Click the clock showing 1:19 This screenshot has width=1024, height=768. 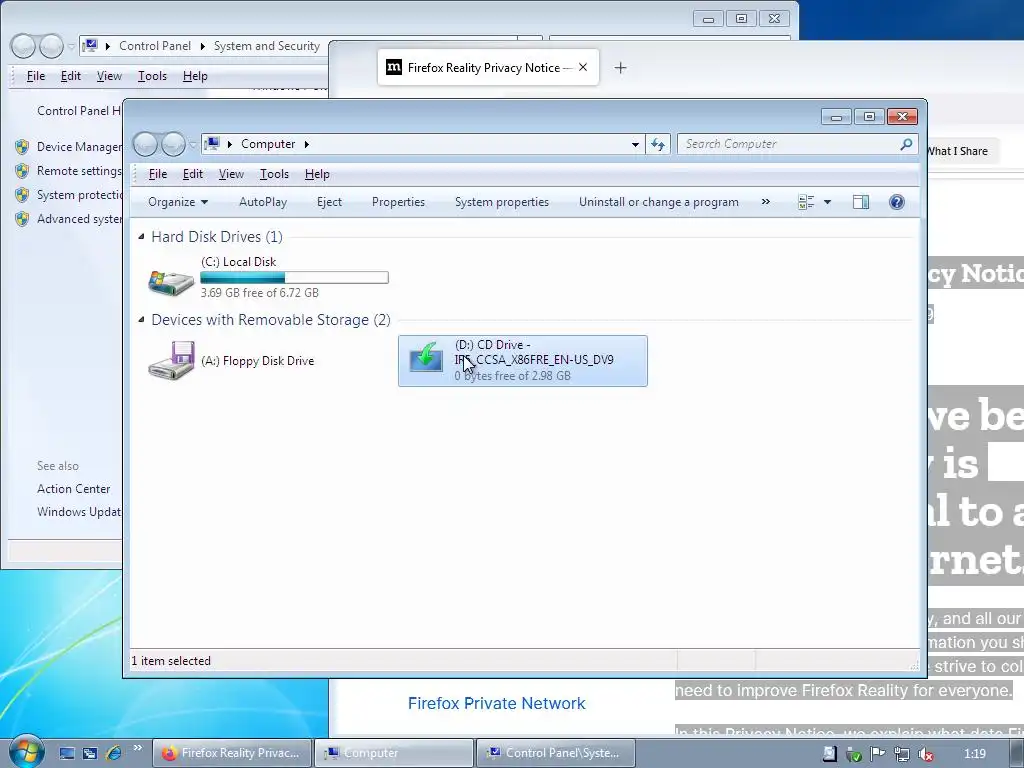pos(974,754)
